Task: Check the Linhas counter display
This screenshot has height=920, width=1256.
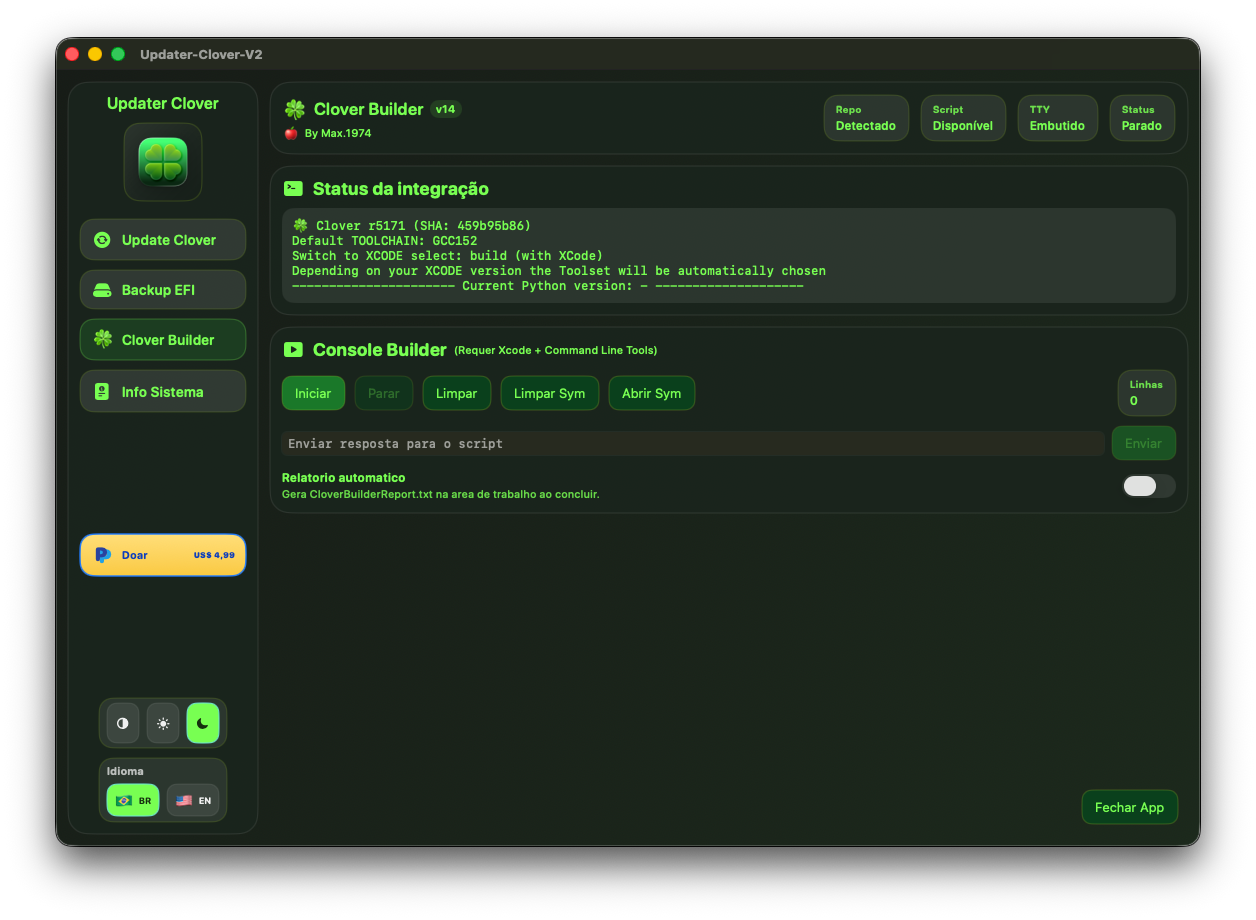Action: coord(1146,393)
